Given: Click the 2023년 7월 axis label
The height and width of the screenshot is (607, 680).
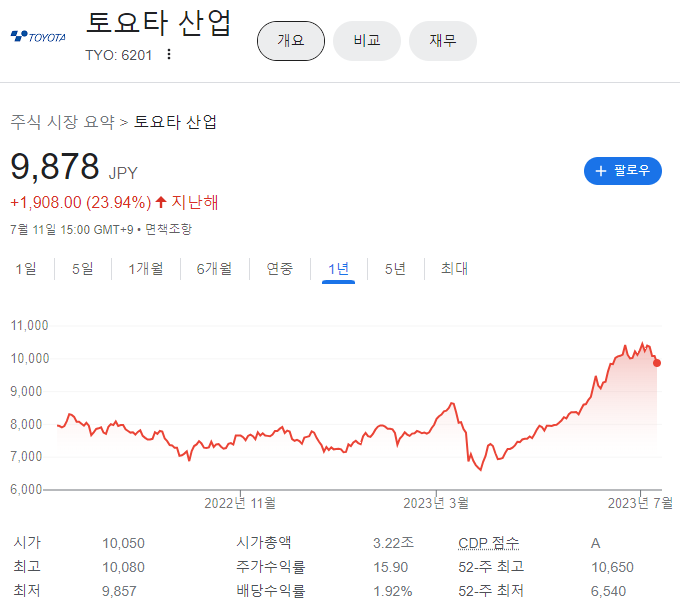Looking at the screenshot, I should pos(640,503).
